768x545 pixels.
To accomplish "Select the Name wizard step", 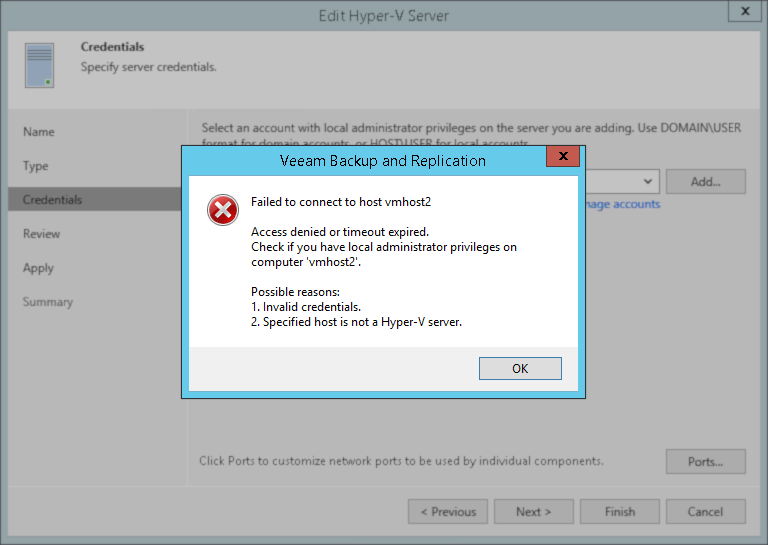I will tap(39, 132).
